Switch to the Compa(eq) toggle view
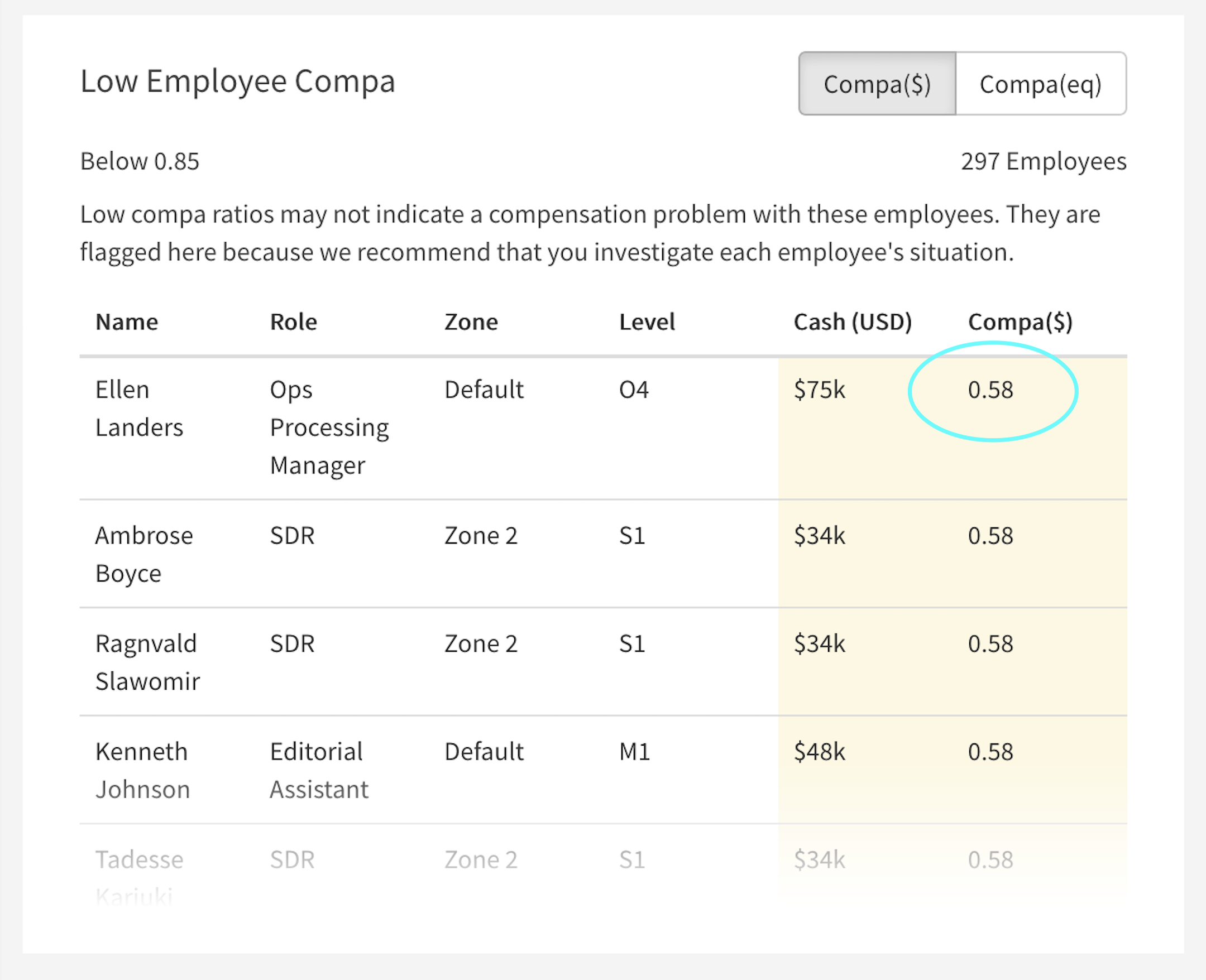The image size is (1206, 980). 1041,84
